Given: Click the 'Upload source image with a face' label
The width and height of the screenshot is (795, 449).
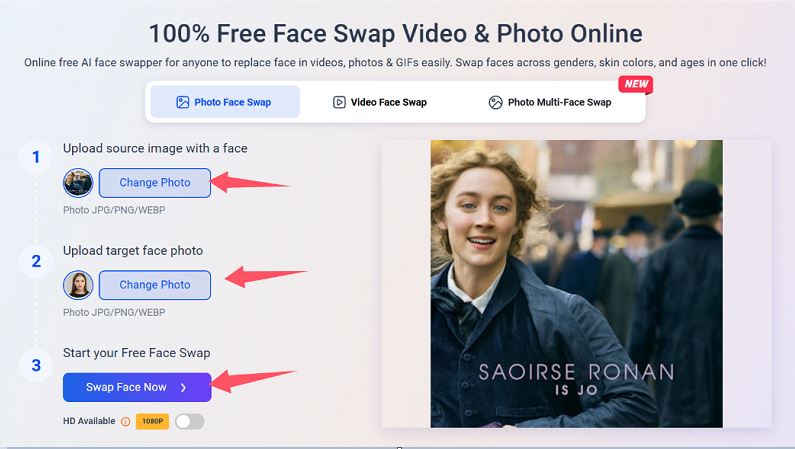Looking at the screenshot, I should pyautogui.click(x=155, y=148).
